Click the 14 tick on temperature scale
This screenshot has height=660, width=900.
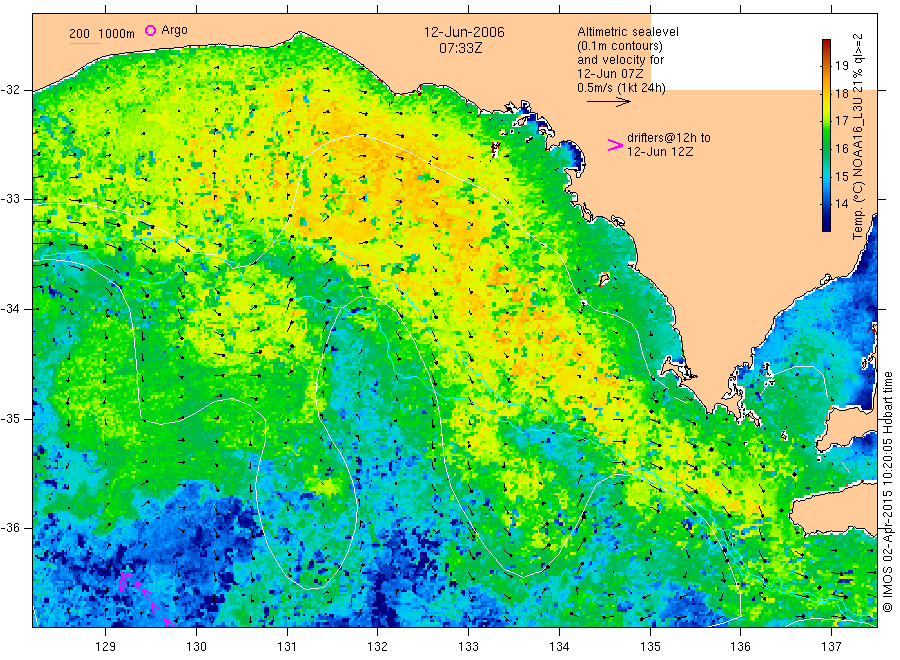pyautogui.click(x=841, y=203)
